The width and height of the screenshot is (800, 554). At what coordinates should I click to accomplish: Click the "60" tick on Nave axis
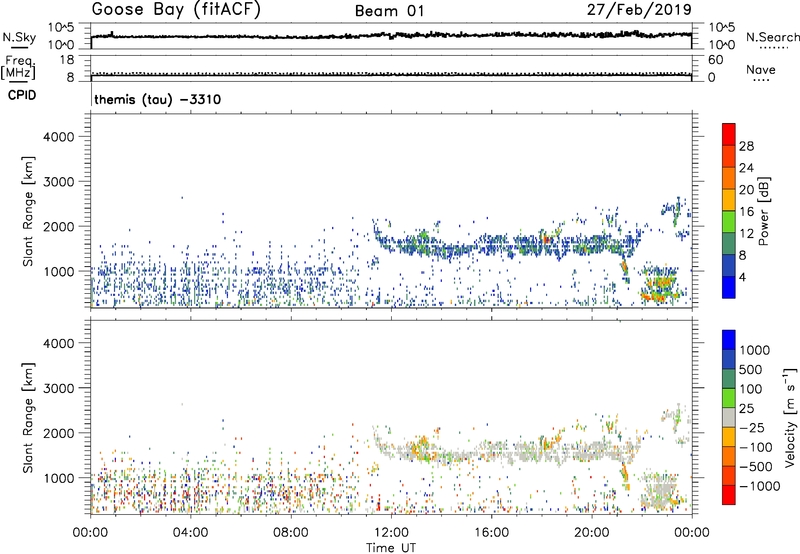[x=715, y=60]
